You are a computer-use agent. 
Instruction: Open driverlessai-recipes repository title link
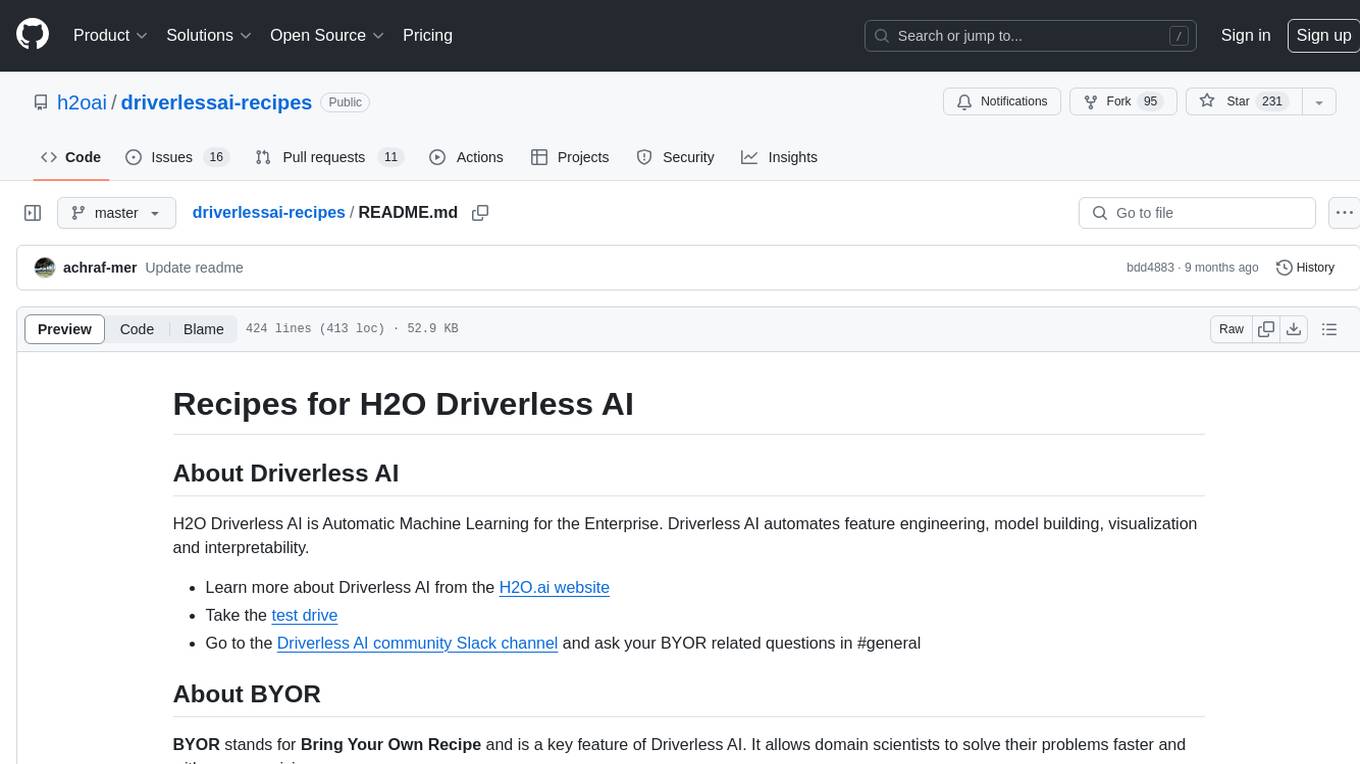click(216, 102)
